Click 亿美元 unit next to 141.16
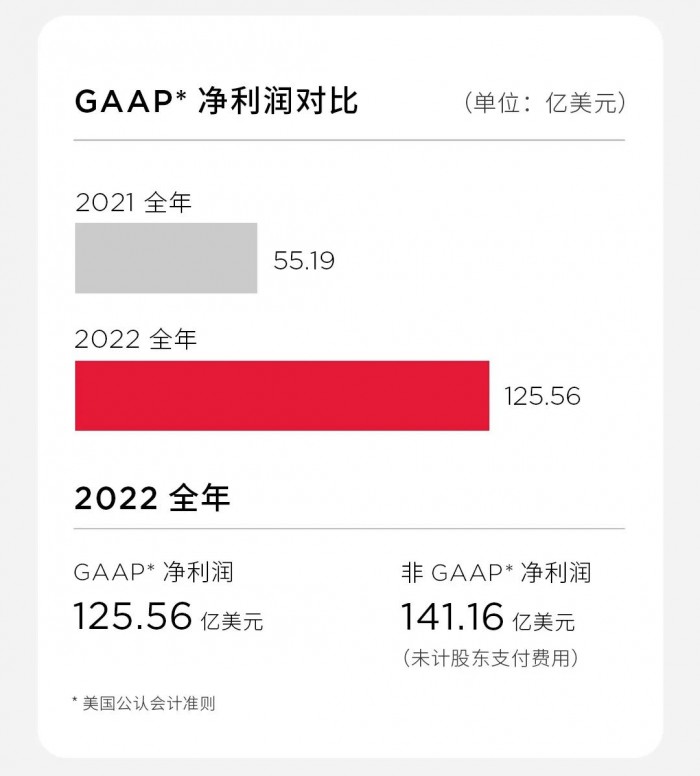The width and height of the screenshot is (700, 776). pyautogui.click(x=544, y=622)
